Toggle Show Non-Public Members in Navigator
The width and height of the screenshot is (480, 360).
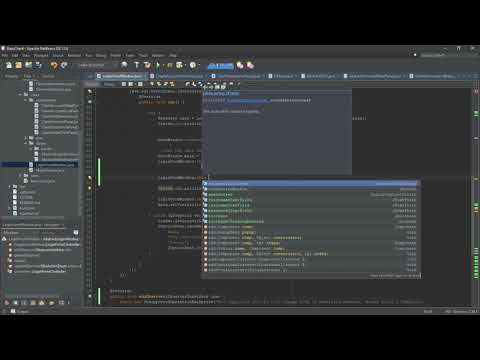33,303
